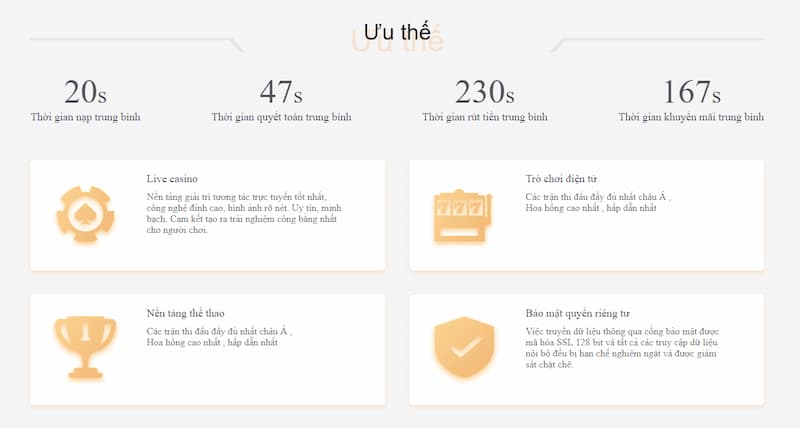
Task: Click Thời gian khuyến mãi trung bình label
Action: tap(691, 118)
